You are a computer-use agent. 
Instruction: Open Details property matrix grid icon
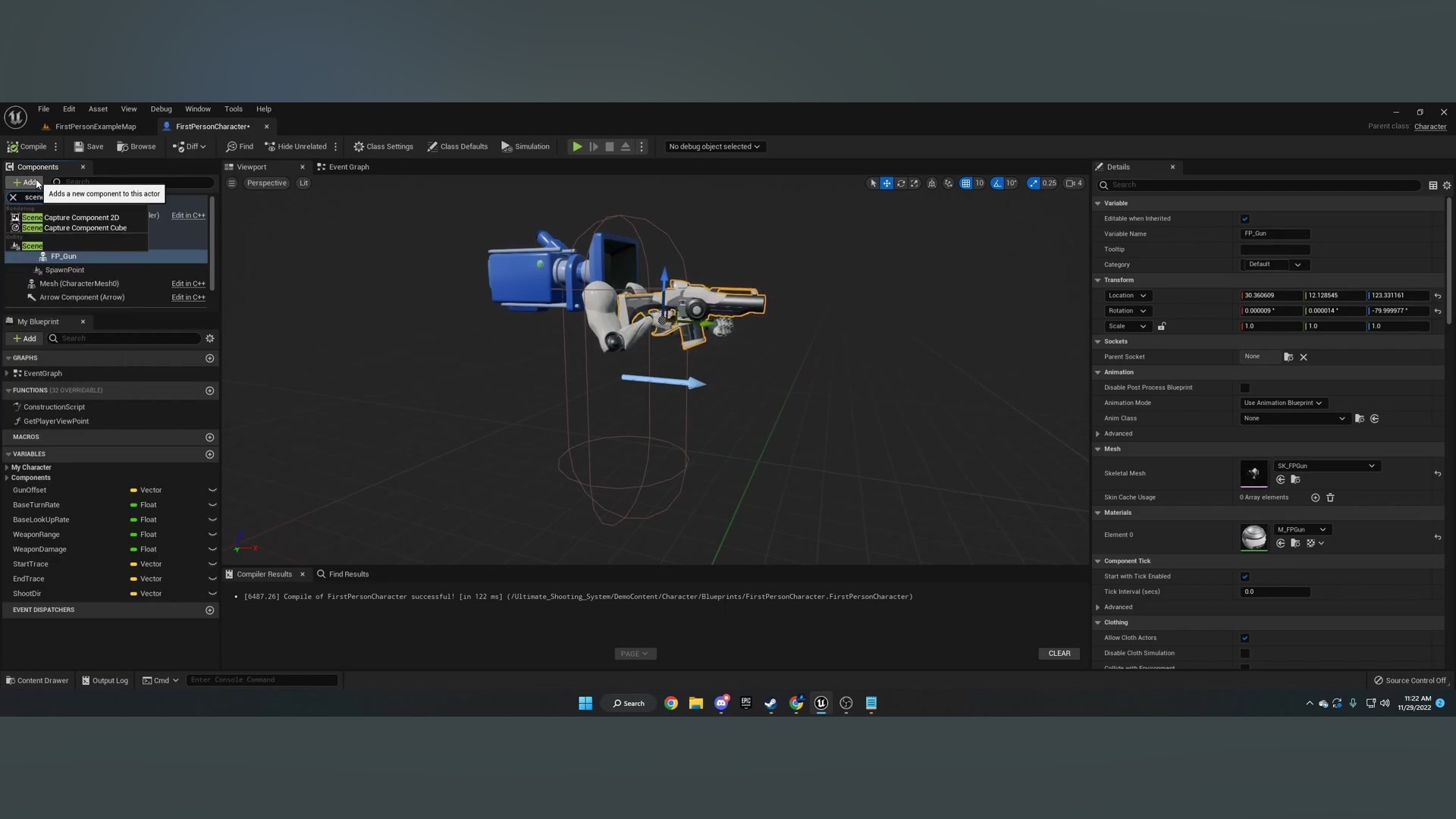pyautogui.click(x=1432, y=185)
